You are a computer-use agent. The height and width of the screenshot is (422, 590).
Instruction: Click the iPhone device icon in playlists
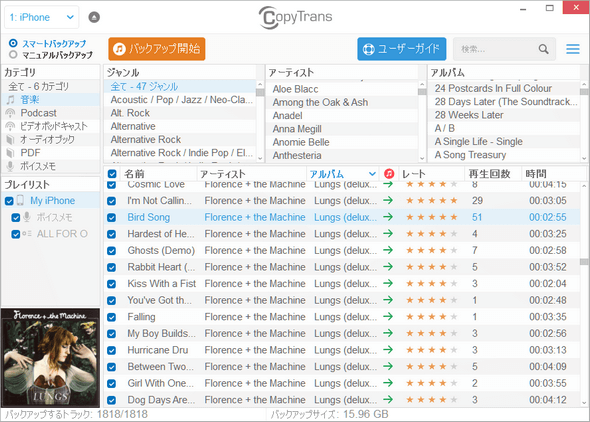(21, 200)
